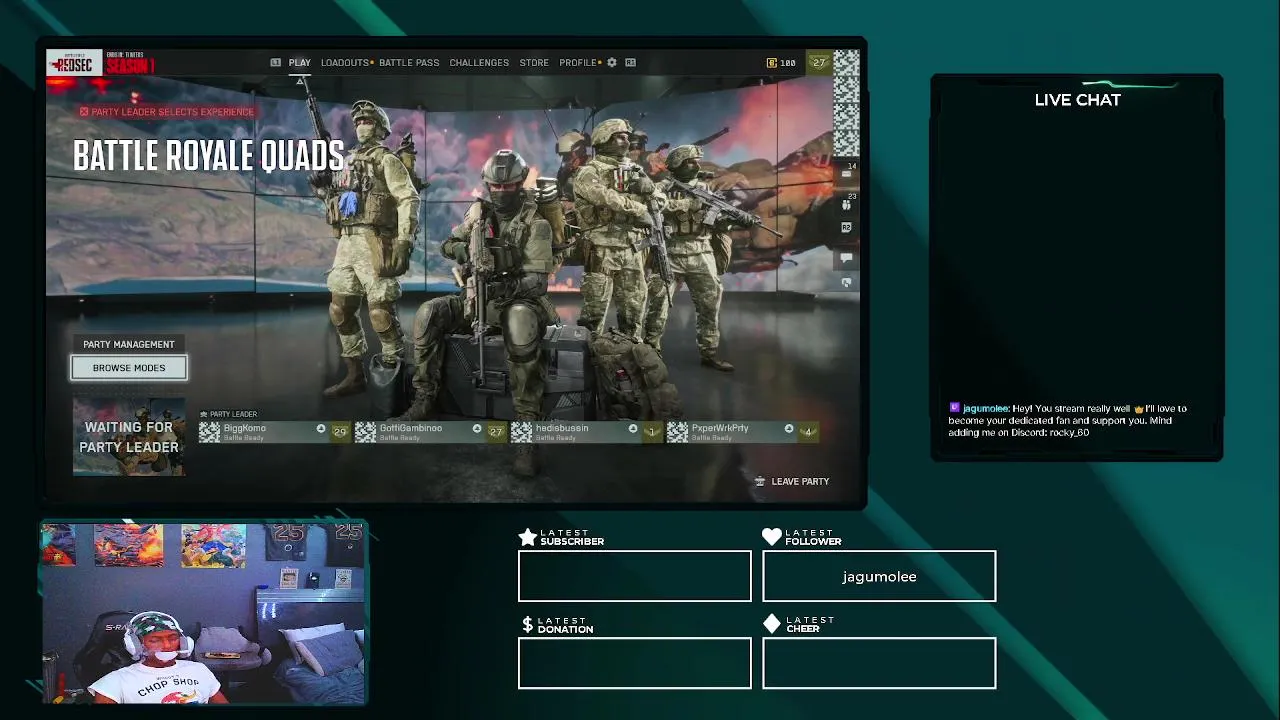Click the diamond icon beside Latest Cheer
Viewport: 1280px width, 720px height.
[x=772, y=624]
